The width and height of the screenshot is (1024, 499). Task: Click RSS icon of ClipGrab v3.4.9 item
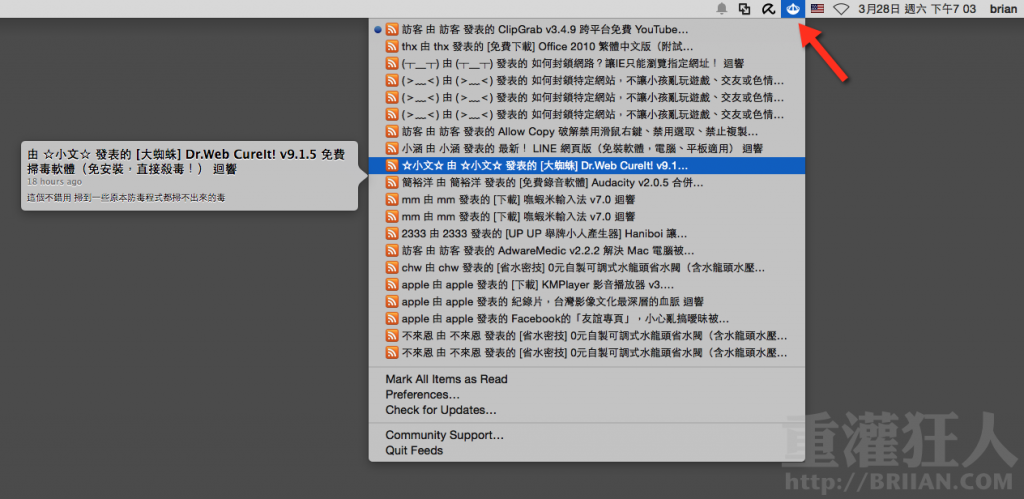pyautogui.click(x=392, y=29)
